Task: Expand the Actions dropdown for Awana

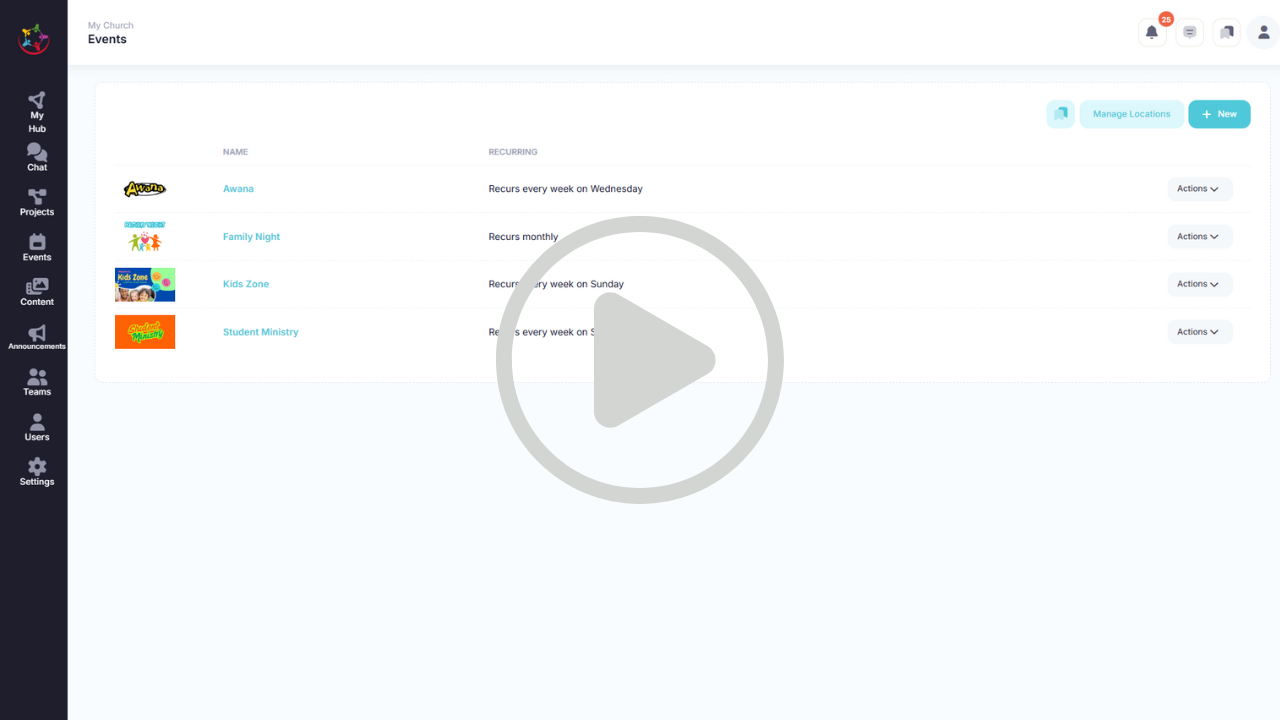Action: coord(1199,189)
